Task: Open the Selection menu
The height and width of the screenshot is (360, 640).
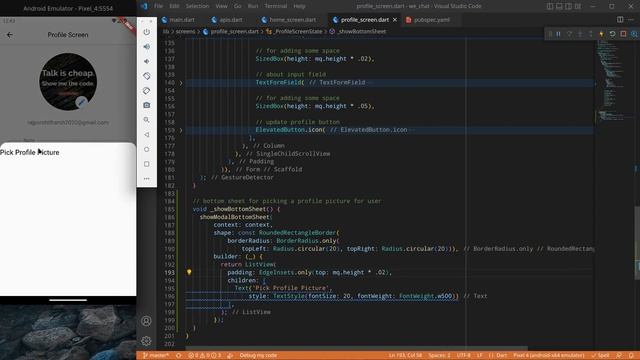Action: (x=197, y=6)
